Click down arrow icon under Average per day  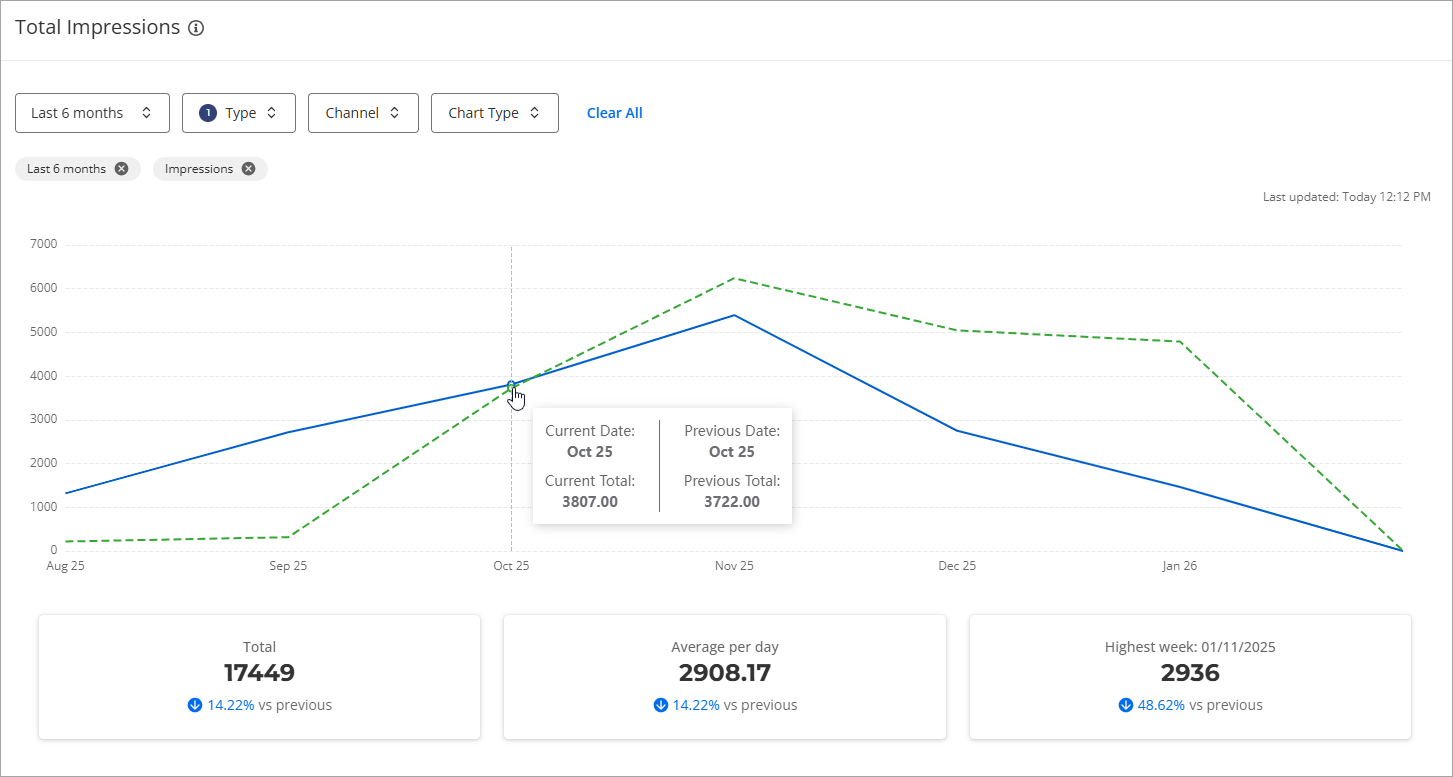click(x=660, y=705)
